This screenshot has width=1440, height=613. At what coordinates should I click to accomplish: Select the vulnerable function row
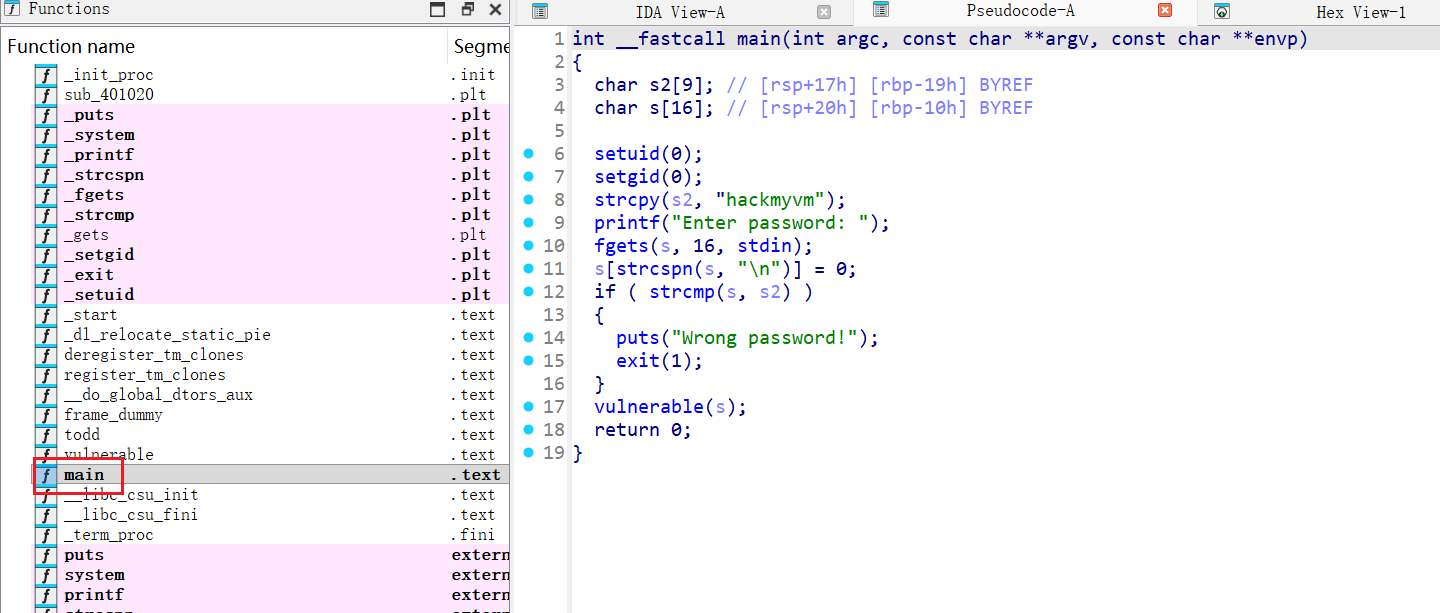point(270,455)
